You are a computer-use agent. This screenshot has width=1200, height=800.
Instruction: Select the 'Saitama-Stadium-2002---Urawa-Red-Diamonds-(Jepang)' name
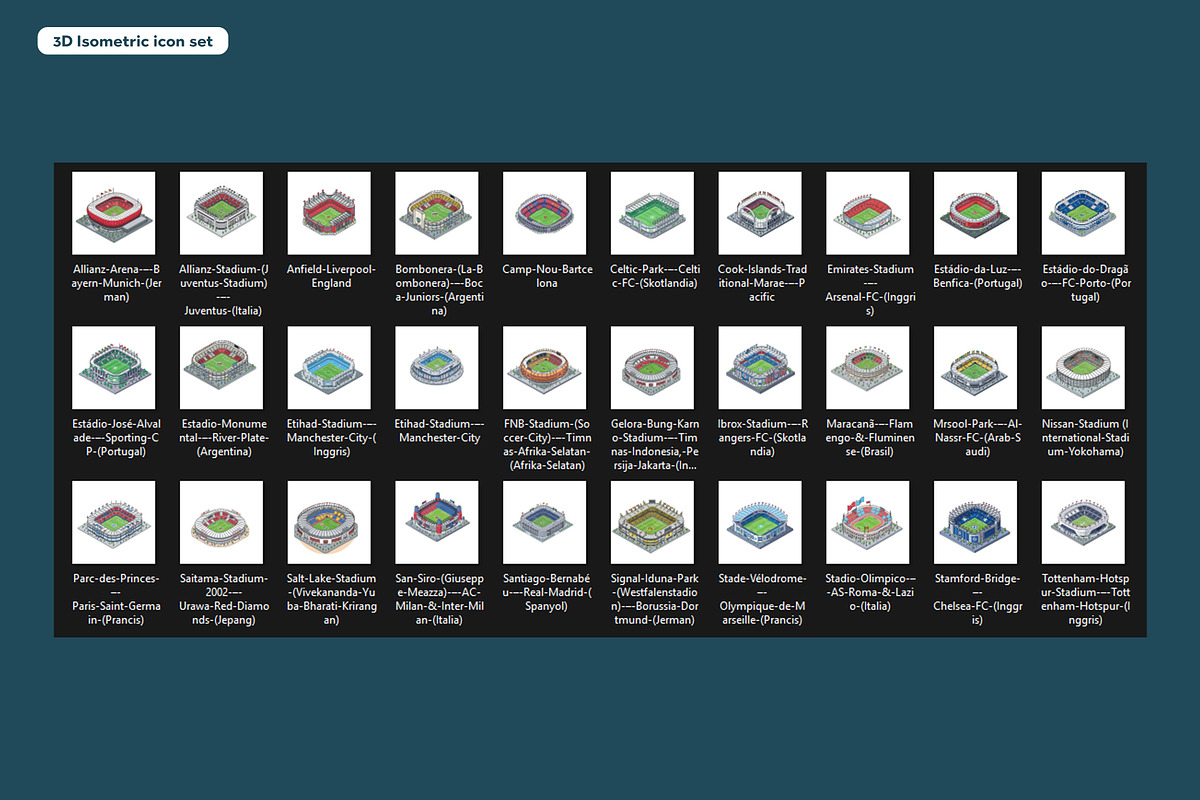222,599
